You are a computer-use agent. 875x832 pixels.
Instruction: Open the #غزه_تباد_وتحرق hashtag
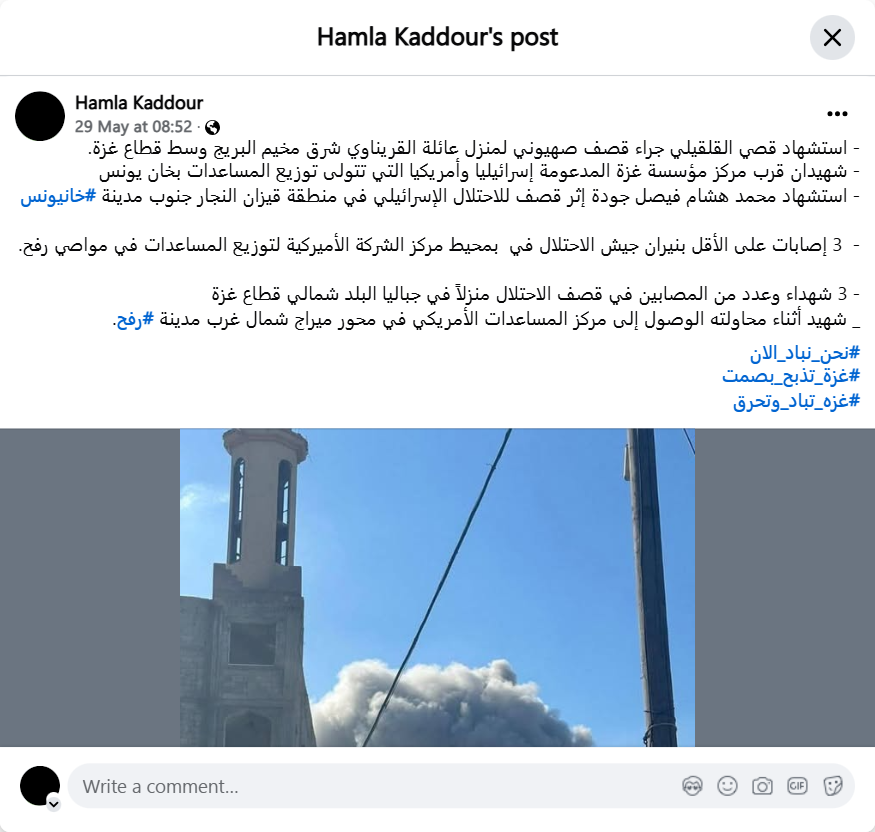[796, 401]
